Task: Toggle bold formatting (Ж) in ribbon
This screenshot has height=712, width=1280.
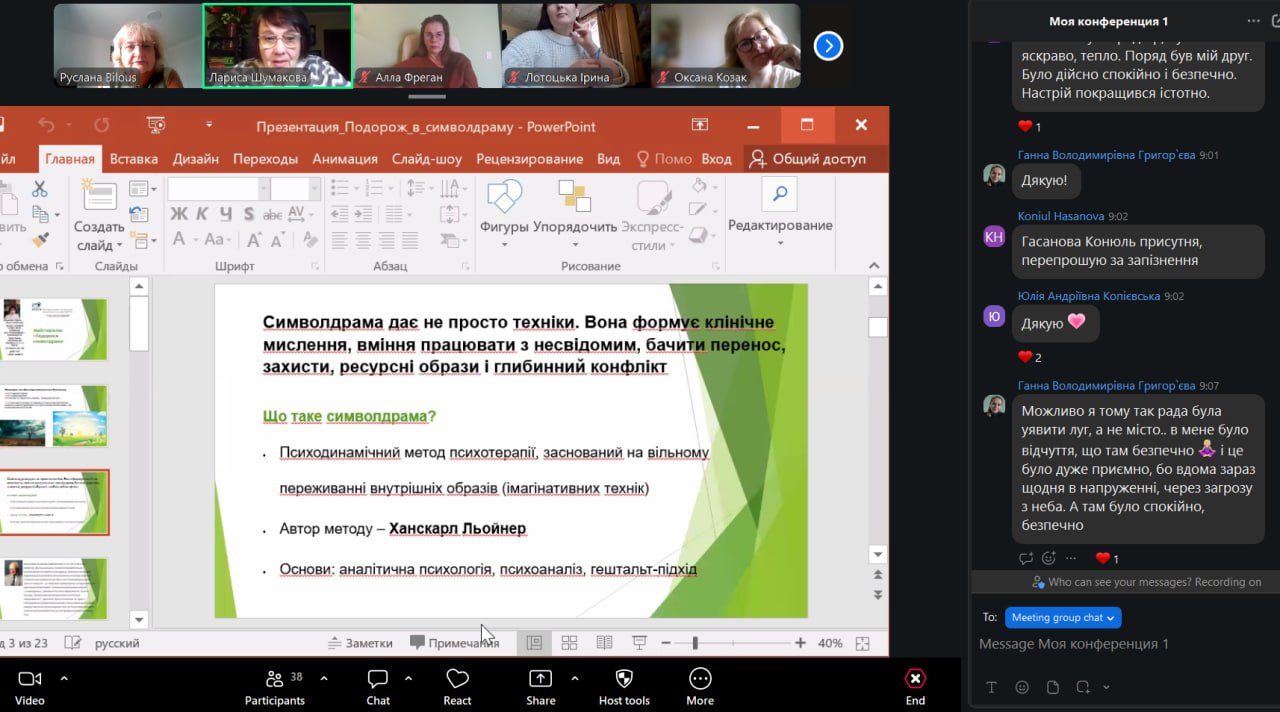Action: [x=179, y=214]
